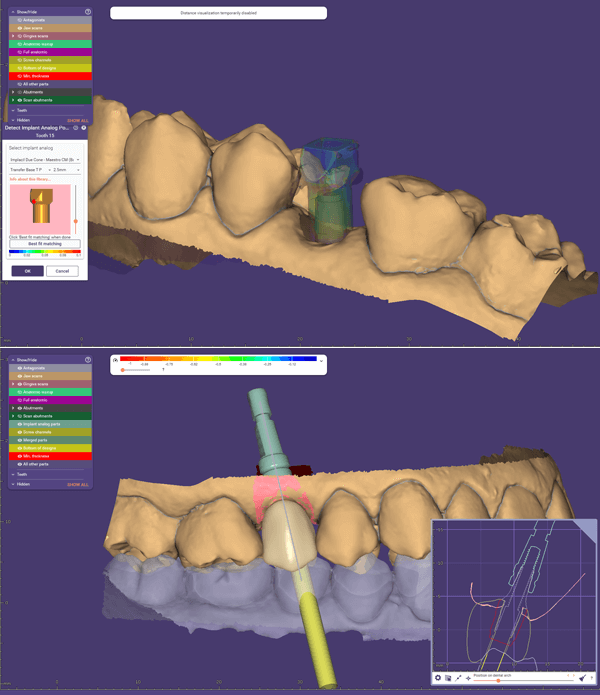The image size is (600, 695).
Task: Toggle visibility of Antagonists in upper panel
Action: point(20,20)
